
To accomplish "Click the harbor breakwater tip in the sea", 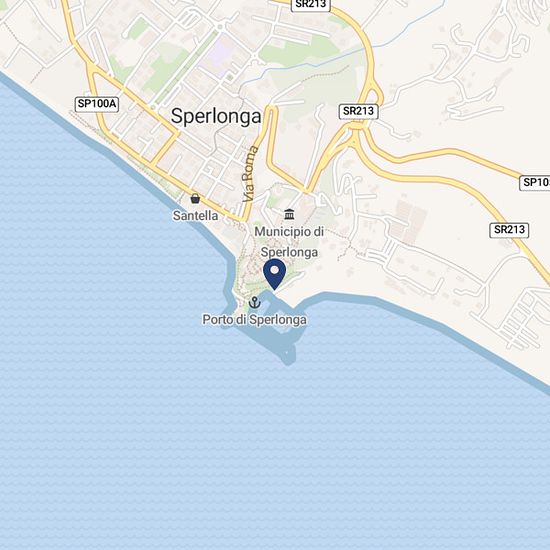I will [288, 355].
